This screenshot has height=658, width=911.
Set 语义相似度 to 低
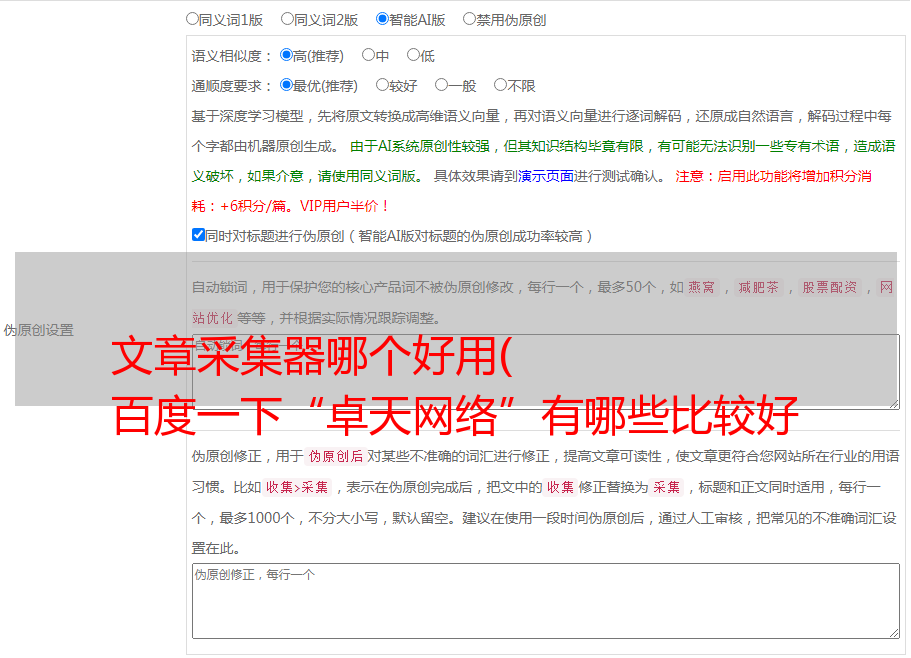coord(413,55)
